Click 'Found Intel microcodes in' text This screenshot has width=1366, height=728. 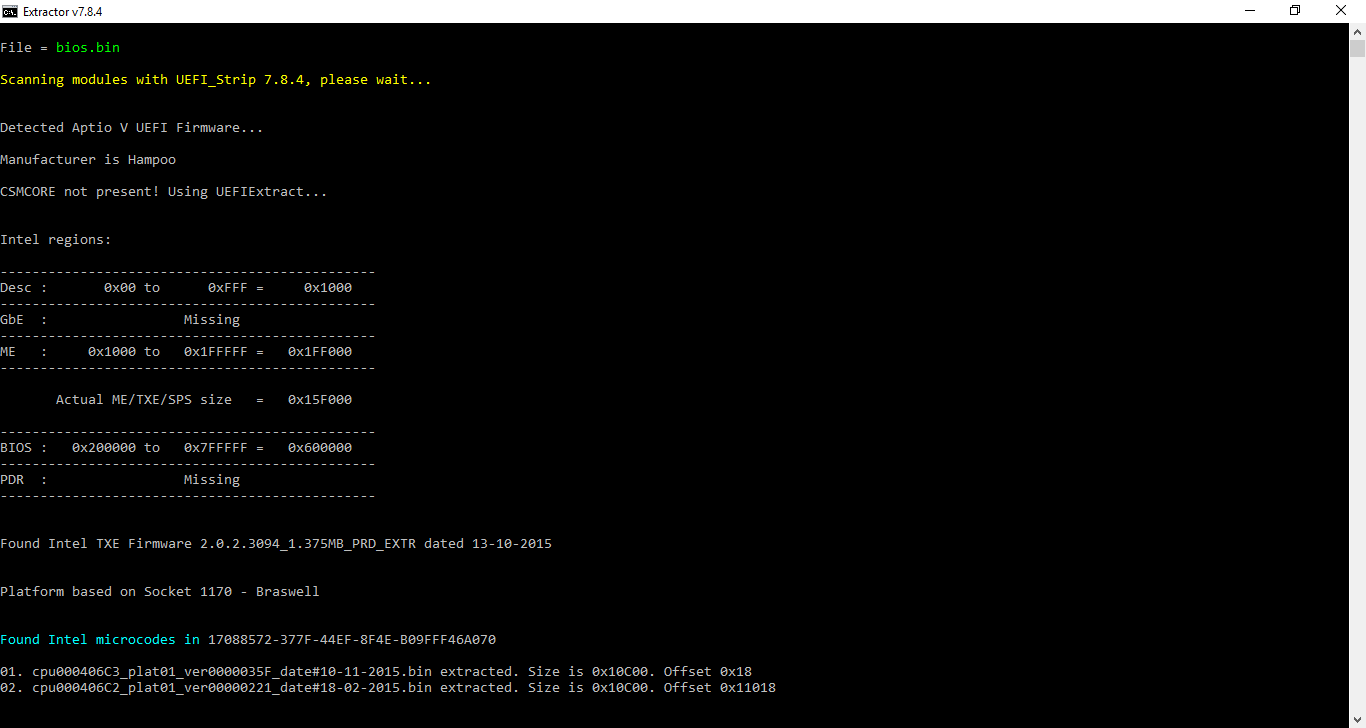(100, 639)
